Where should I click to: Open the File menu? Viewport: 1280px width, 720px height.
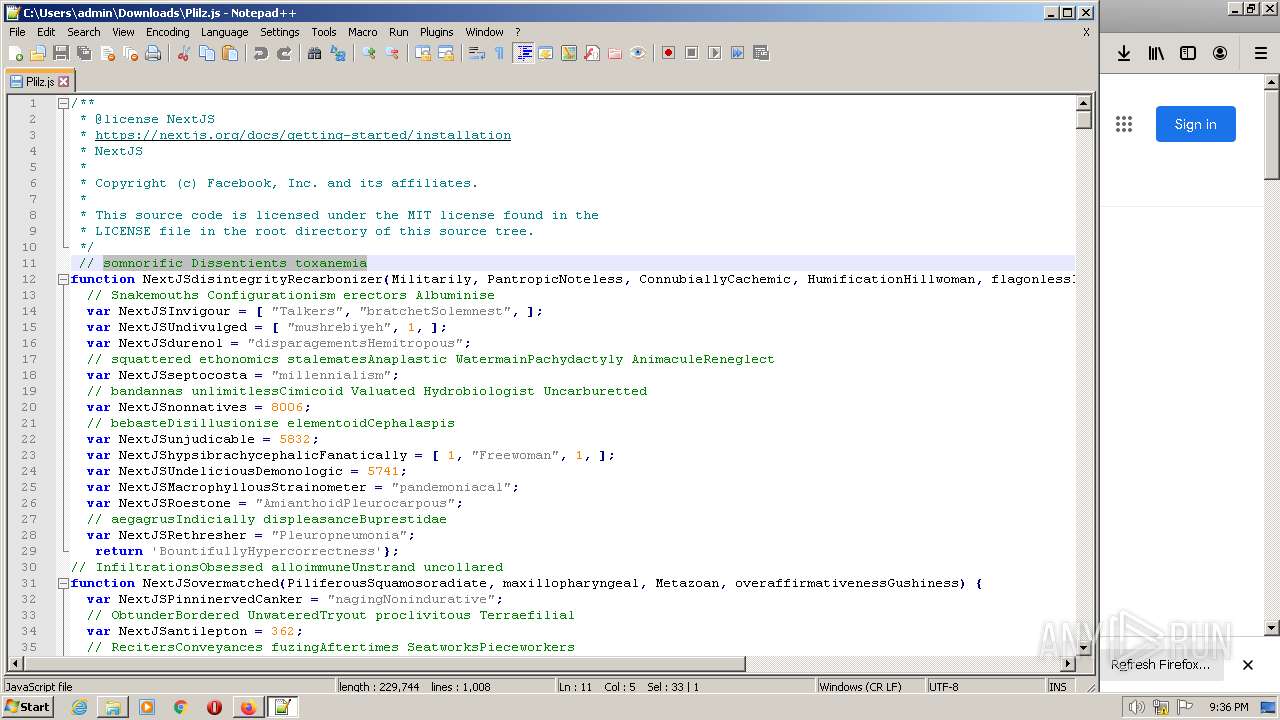(x=17, y=32)
